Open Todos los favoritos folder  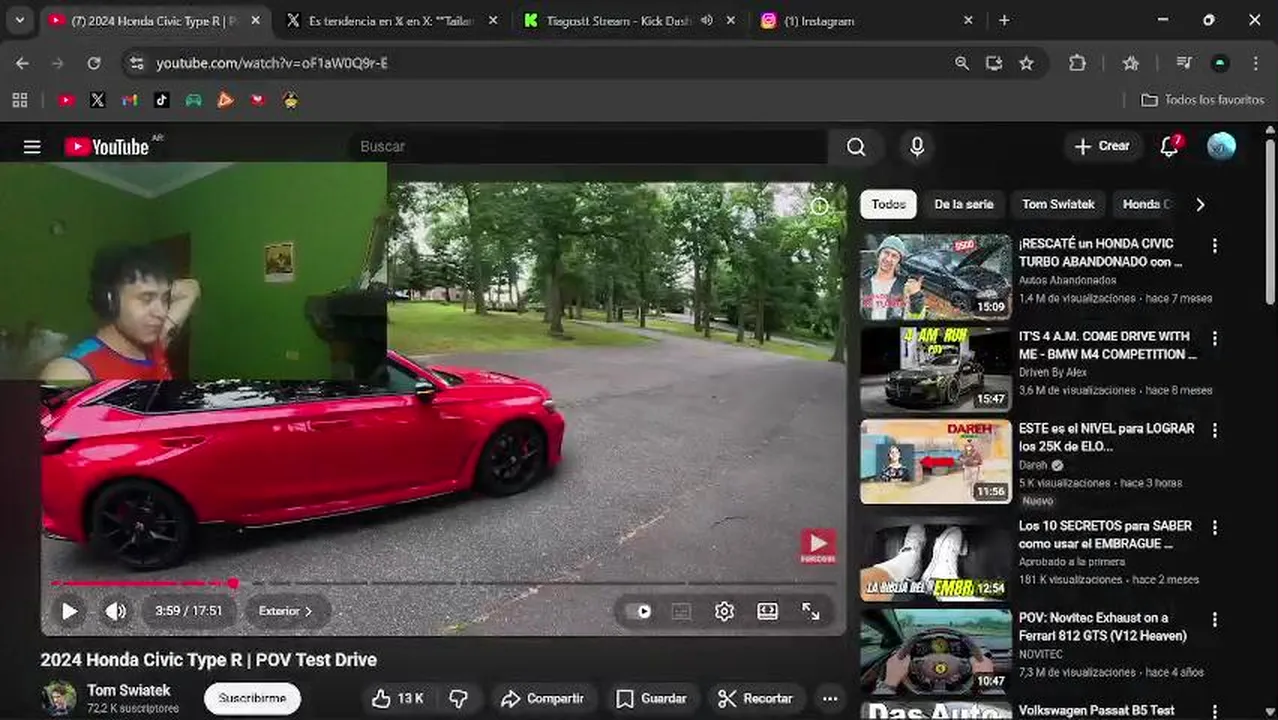(1203, 100)
